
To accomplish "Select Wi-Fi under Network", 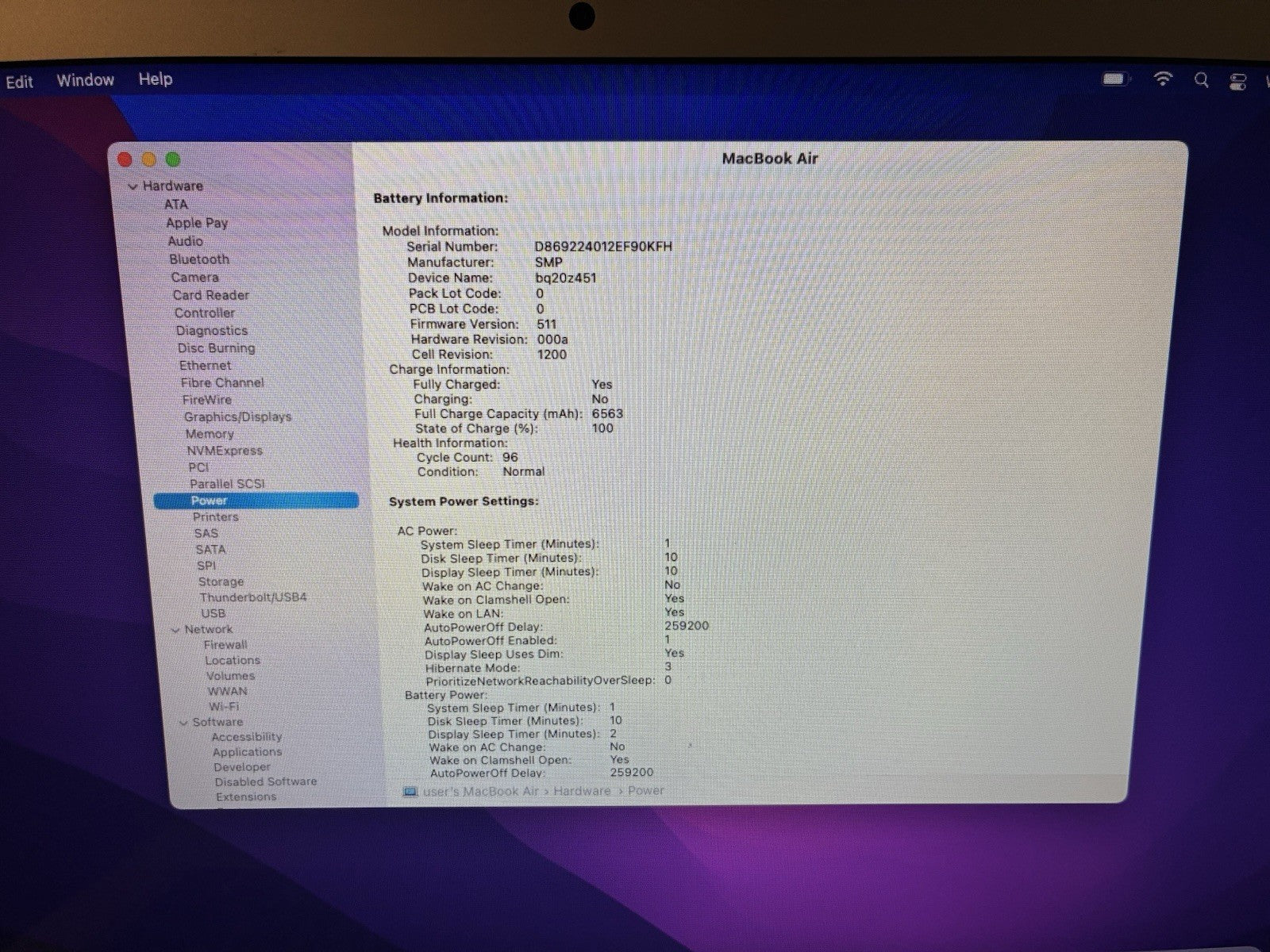I will (x=223, y=706).
